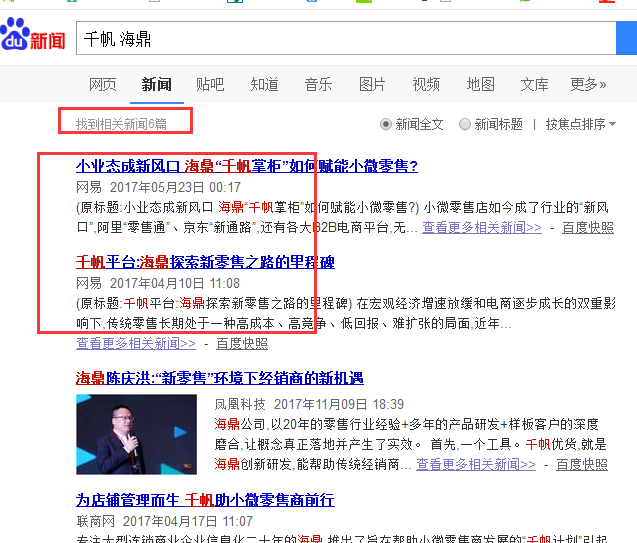
Task: Open the 知道 tab
Action: [x=264, y=84]
